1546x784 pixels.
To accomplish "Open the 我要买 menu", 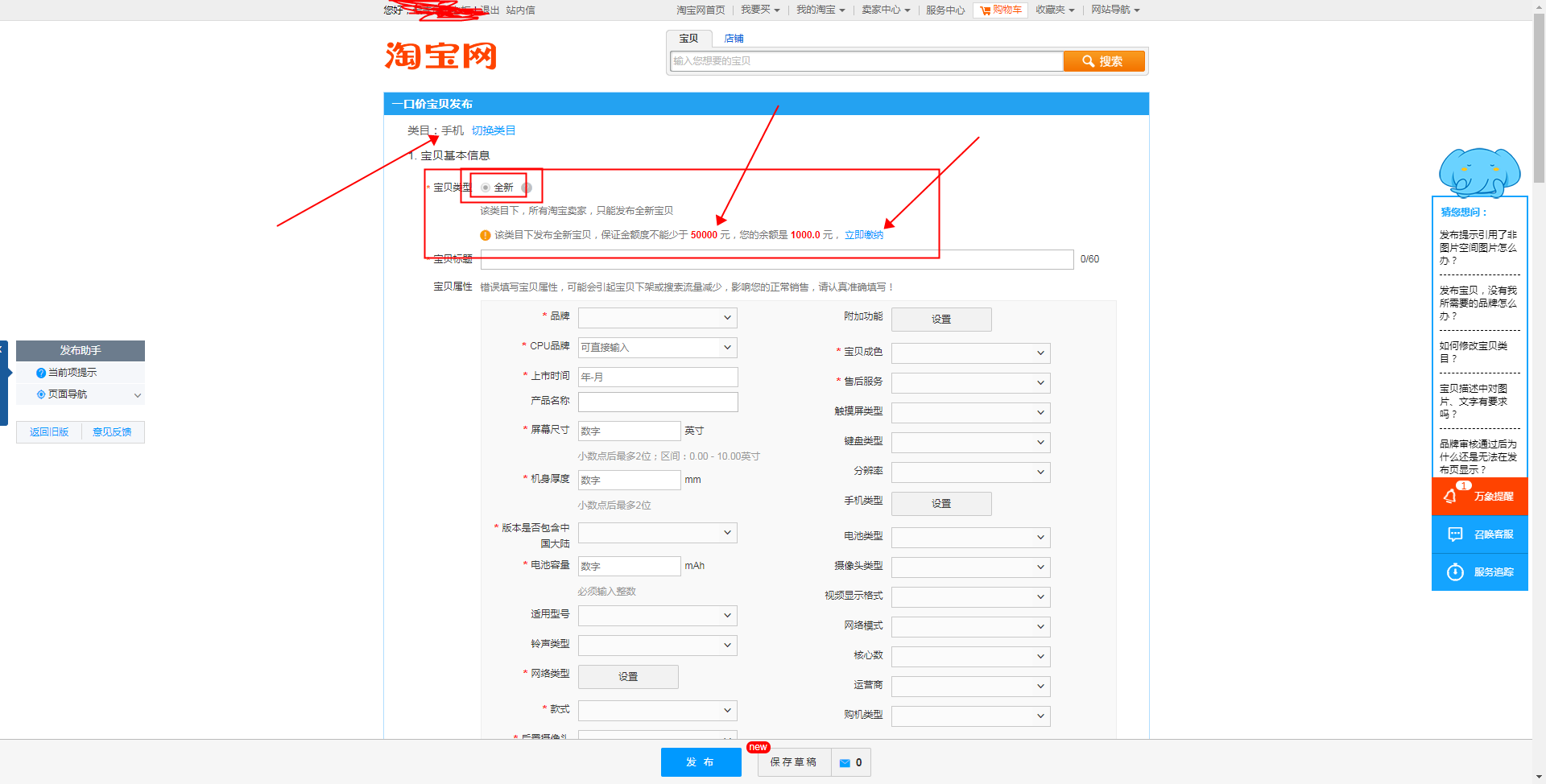I will (760, 10).
